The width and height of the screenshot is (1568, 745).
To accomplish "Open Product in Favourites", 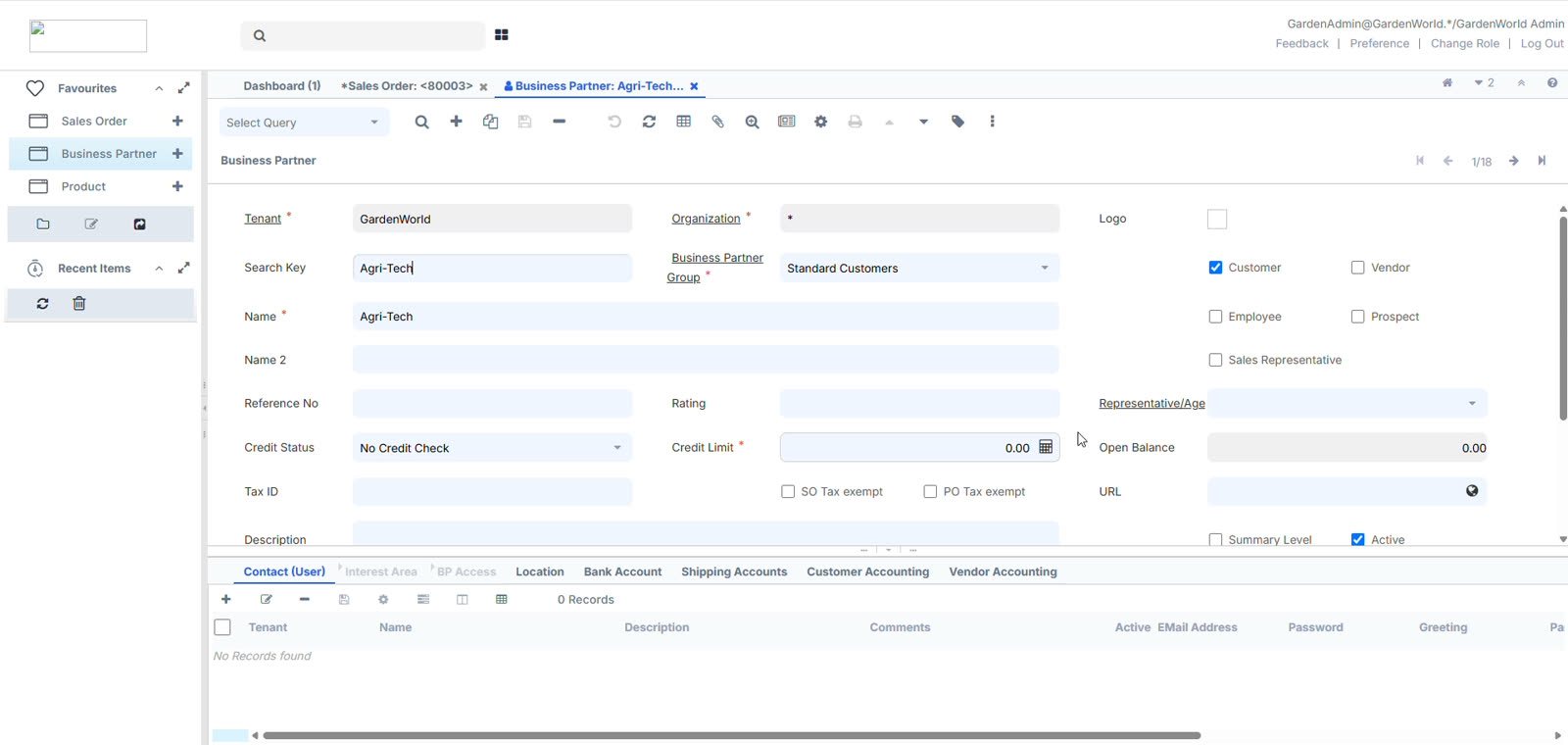I will point(83,186).
